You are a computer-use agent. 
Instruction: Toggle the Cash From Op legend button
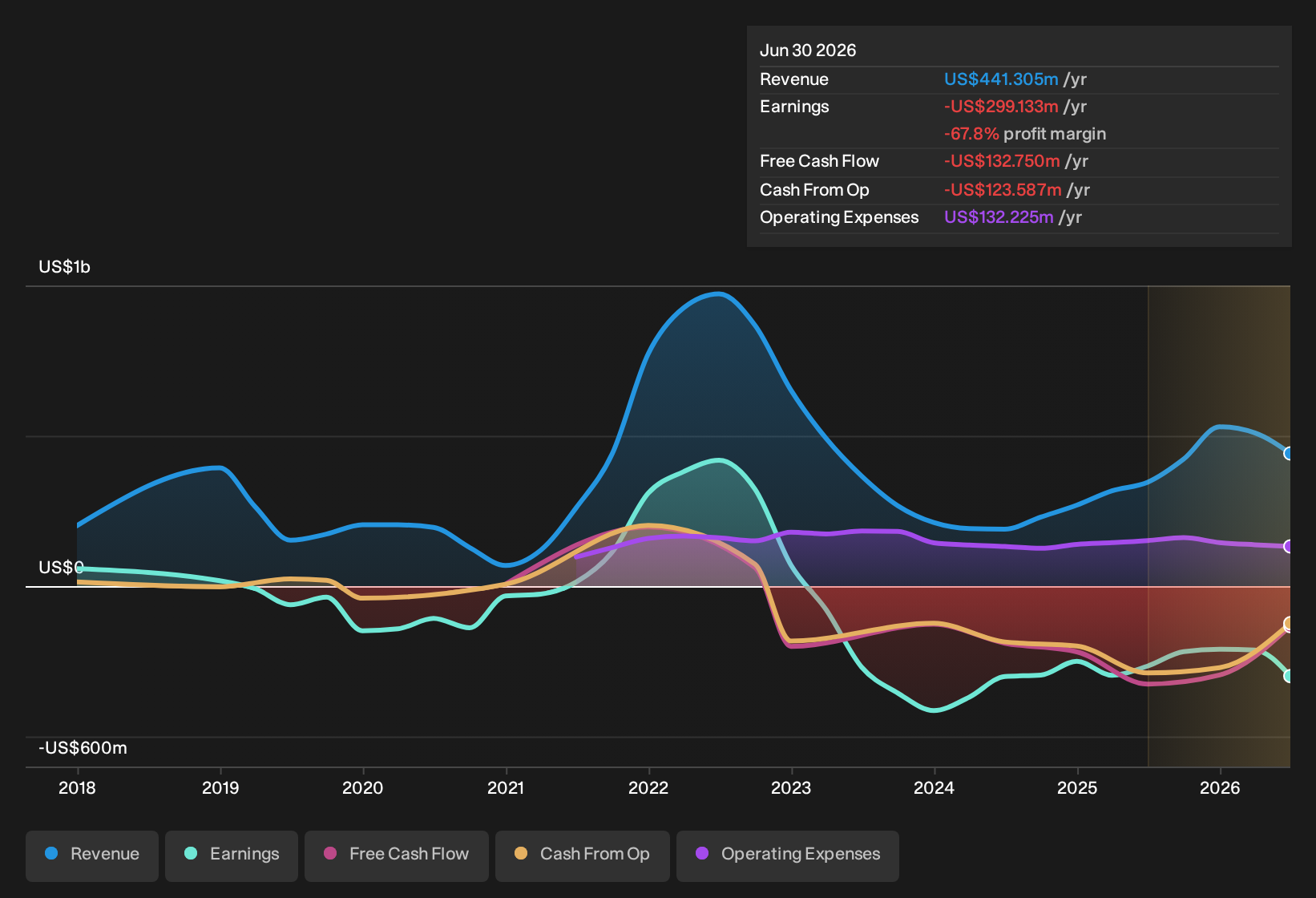(583, 855)
